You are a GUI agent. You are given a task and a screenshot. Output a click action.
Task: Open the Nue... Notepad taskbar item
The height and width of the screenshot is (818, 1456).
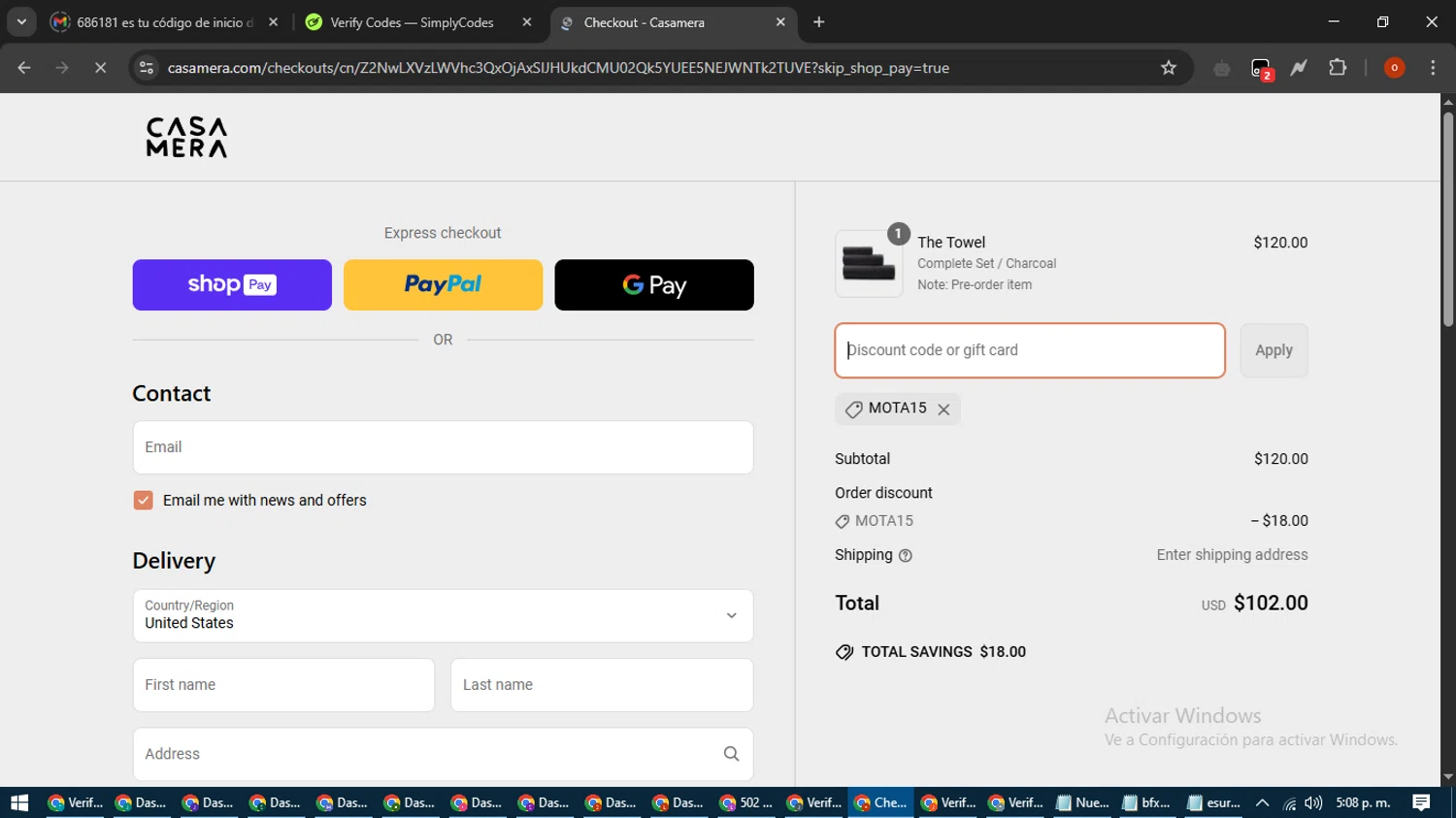[1082, 802]
